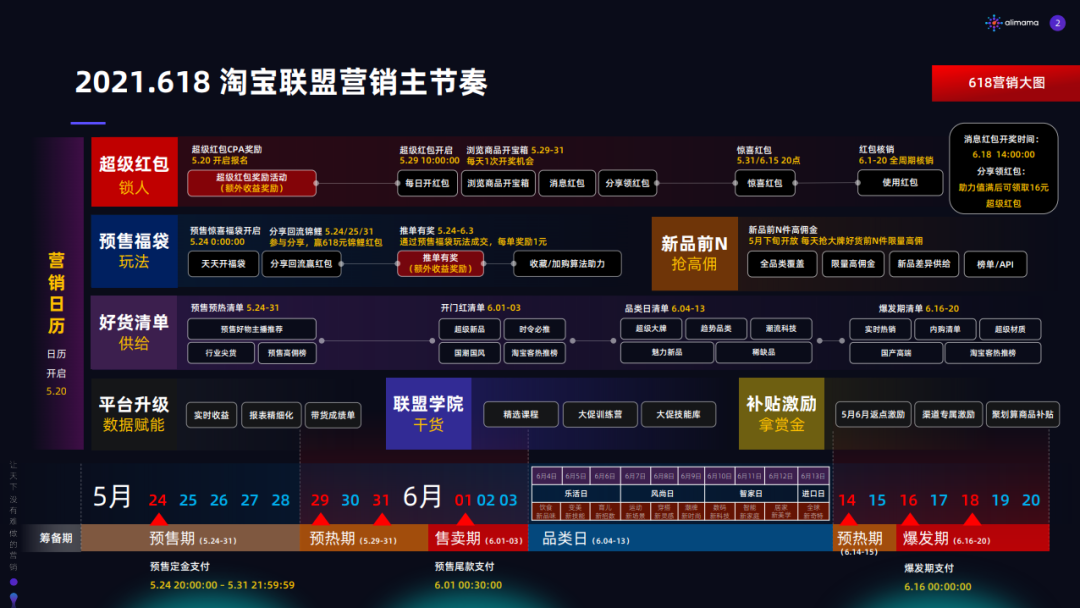Screen dimensions: 1080x608
Task: Click the red triangle marker under date 16
Action: coord(909,518)
